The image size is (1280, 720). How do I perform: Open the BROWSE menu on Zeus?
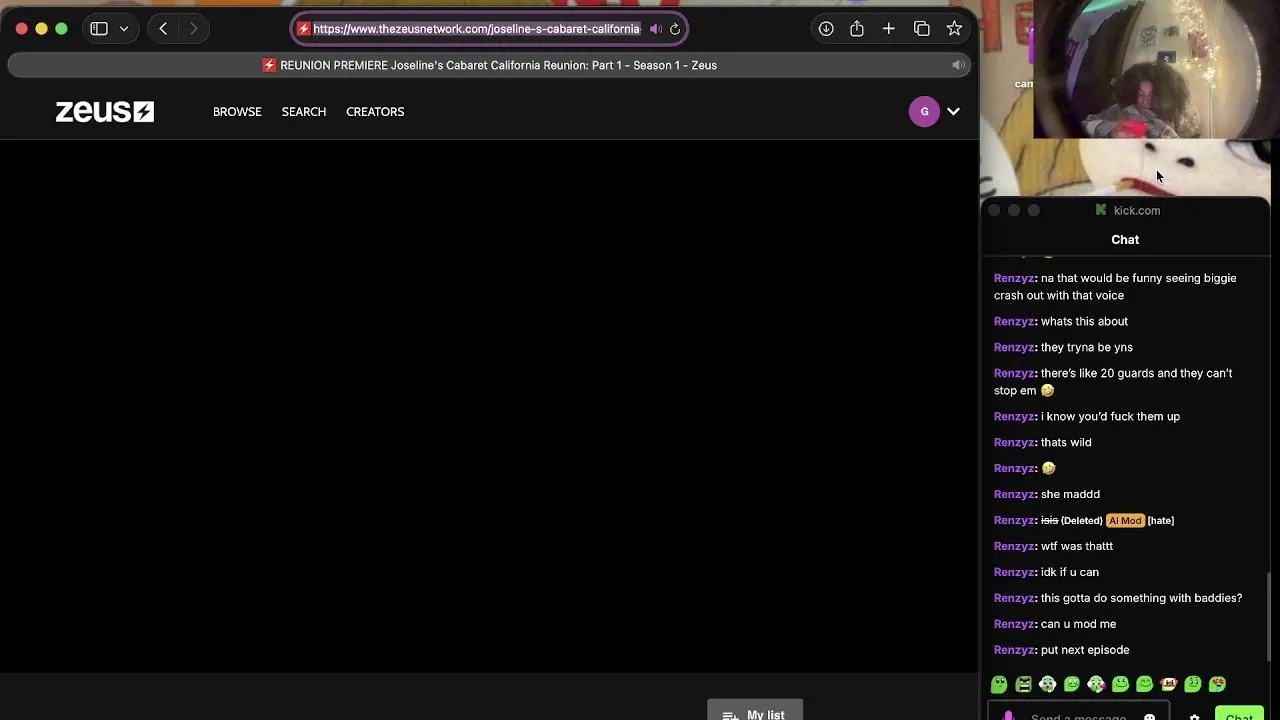click(237, 112)
